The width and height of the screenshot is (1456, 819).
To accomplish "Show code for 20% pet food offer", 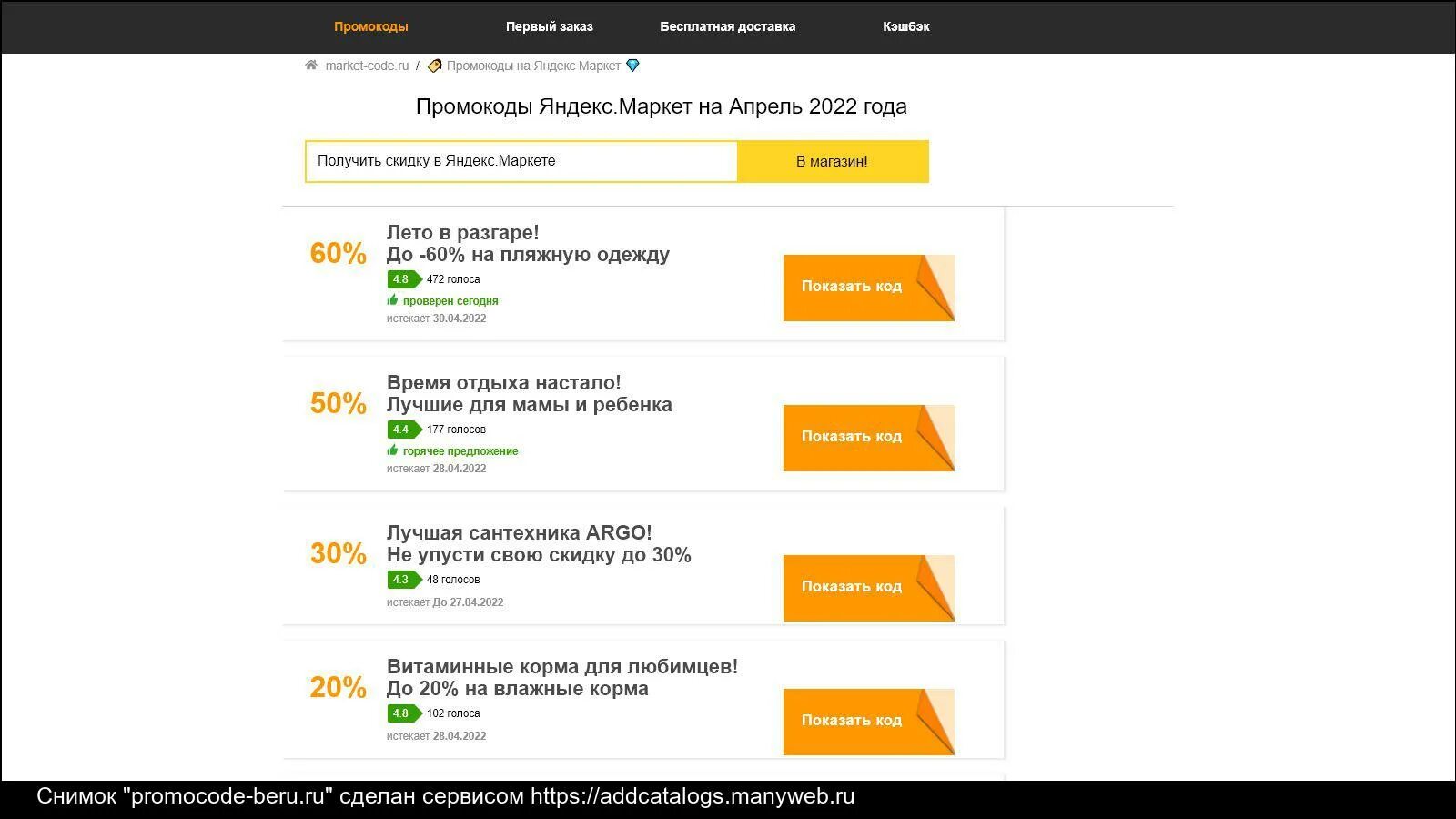I will tap(868, 722).
